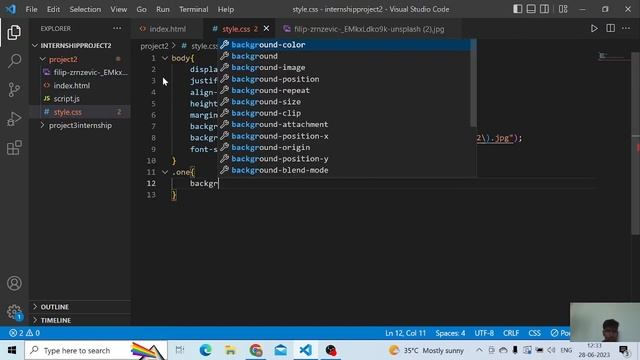Open the Go menu
Screen dimensions: 640x360
(x=141, y=9)
